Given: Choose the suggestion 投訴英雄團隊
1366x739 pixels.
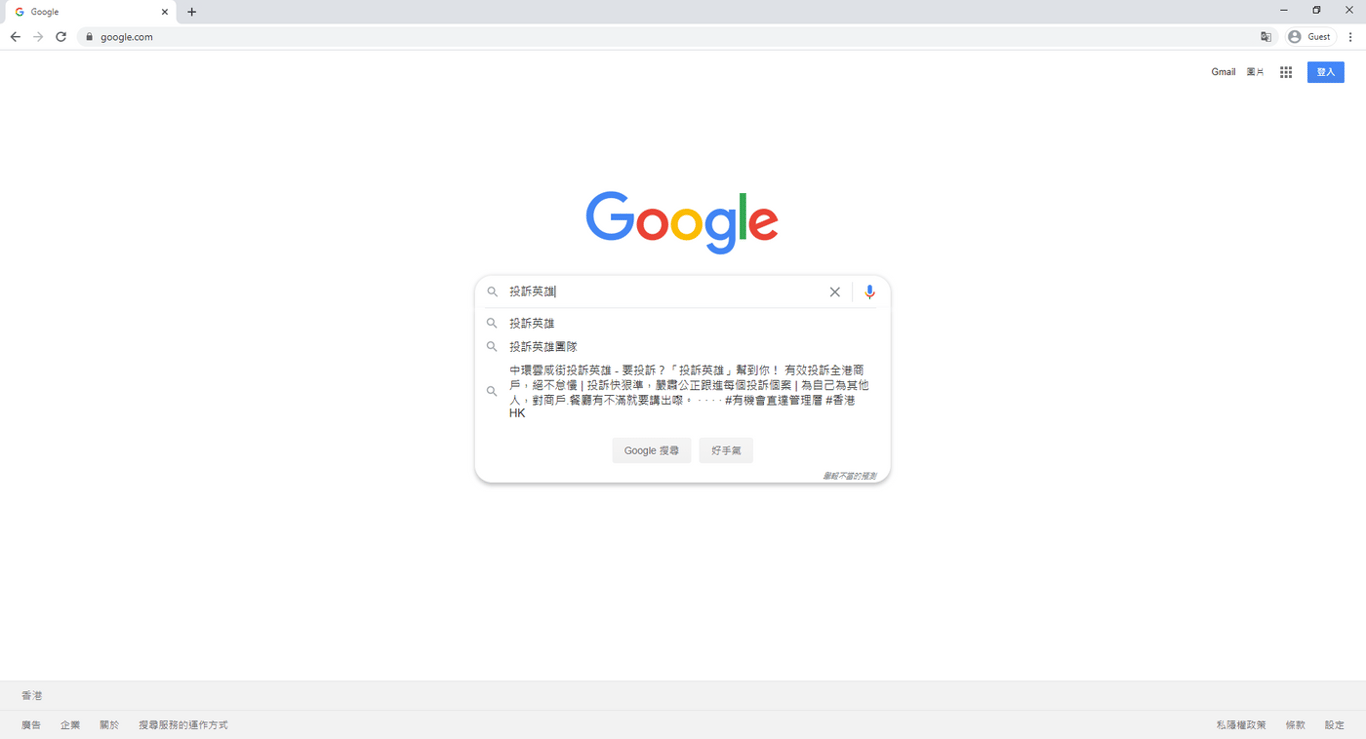Looking at the screenshot, I should [682, 346].
